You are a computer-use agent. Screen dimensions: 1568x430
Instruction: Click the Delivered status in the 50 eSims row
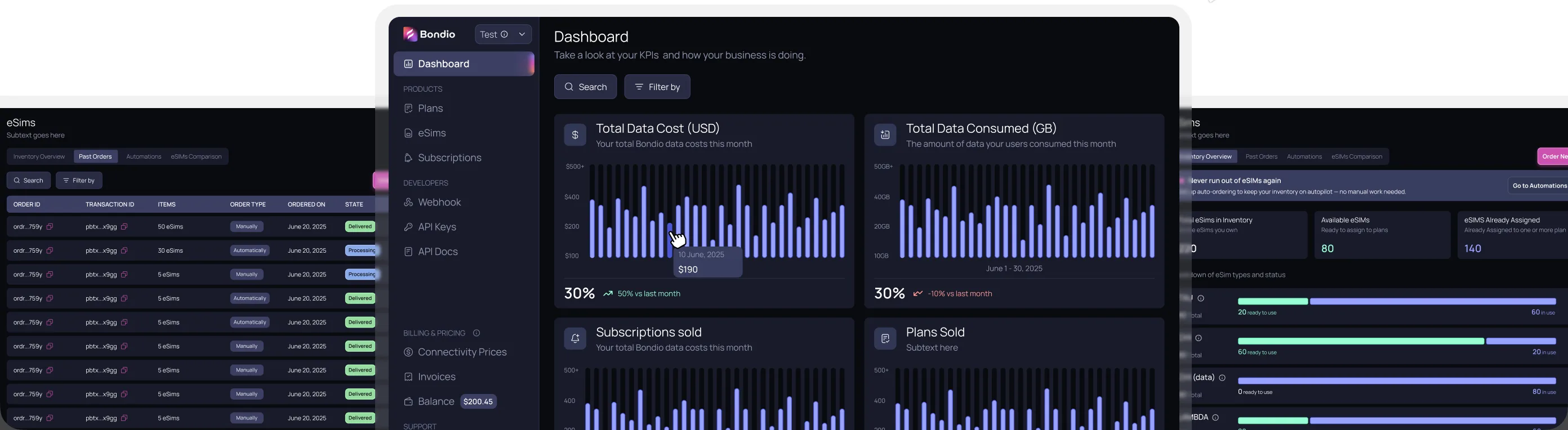point(360,227)
